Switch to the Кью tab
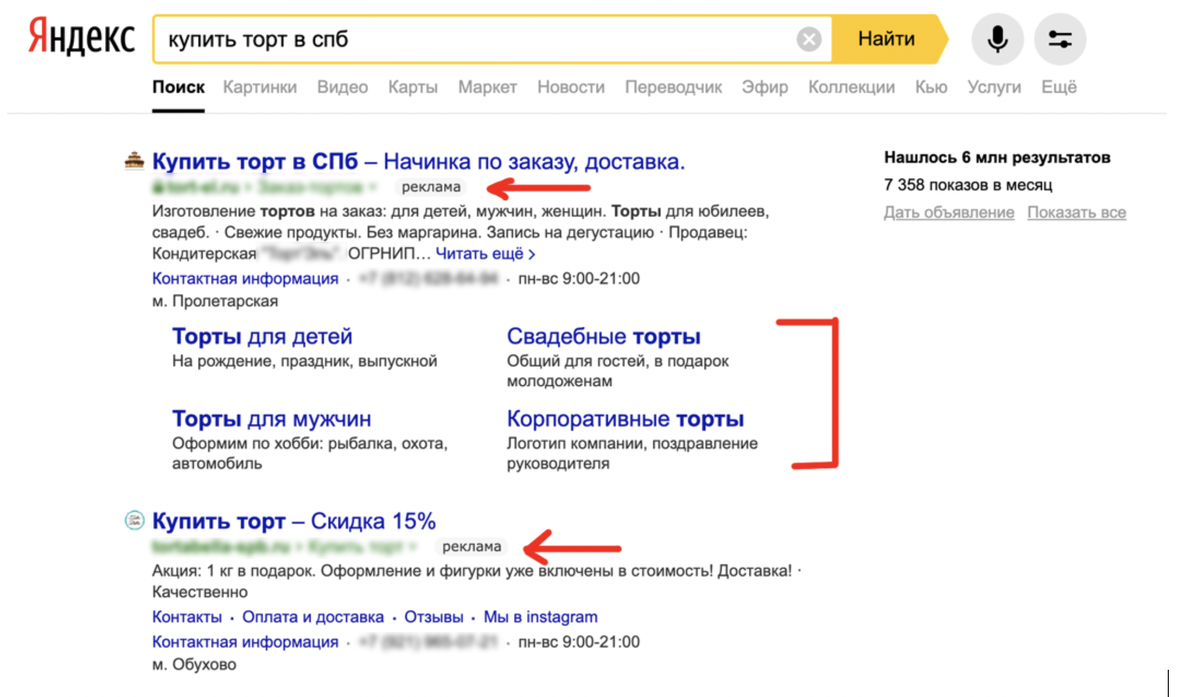Viewport: 1200px width, 697px height. coord(931,87)
